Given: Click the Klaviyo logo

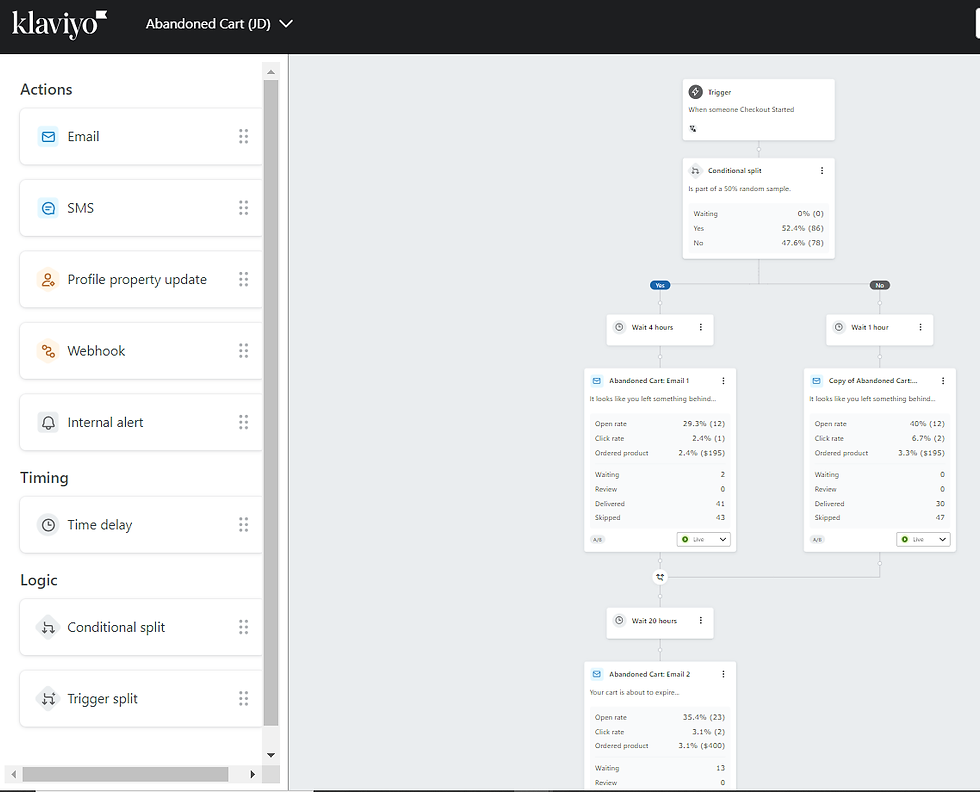Looking at the screenshot, I should (59, 24).
